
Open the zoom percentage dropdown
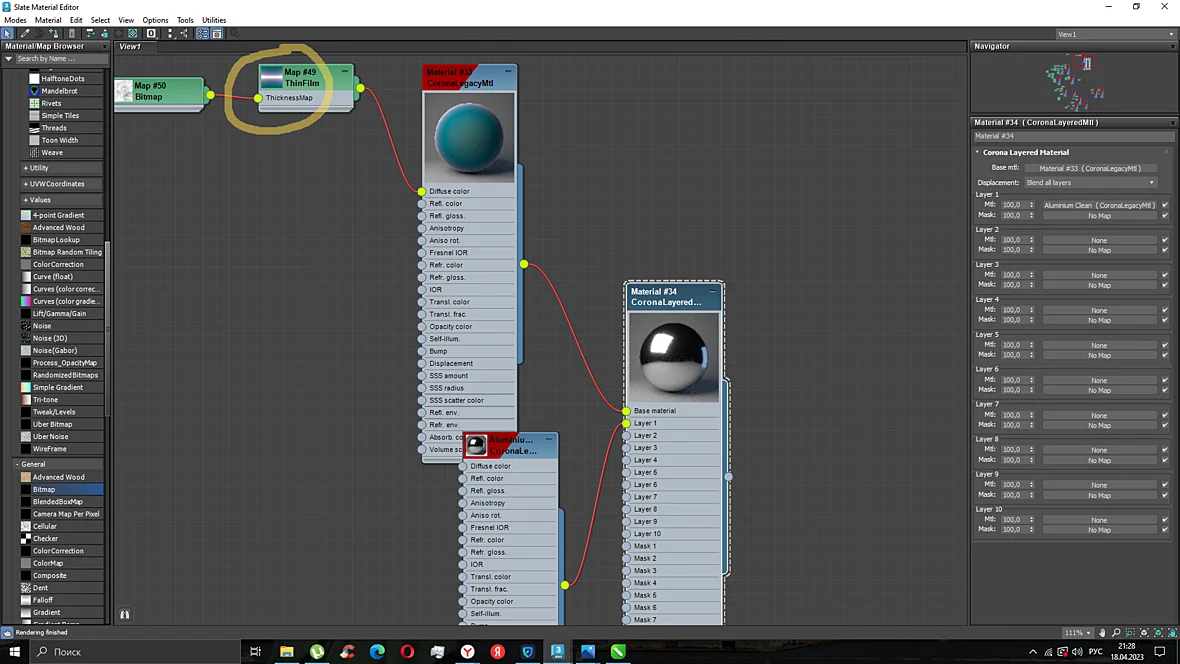[x=1078, y=633]
